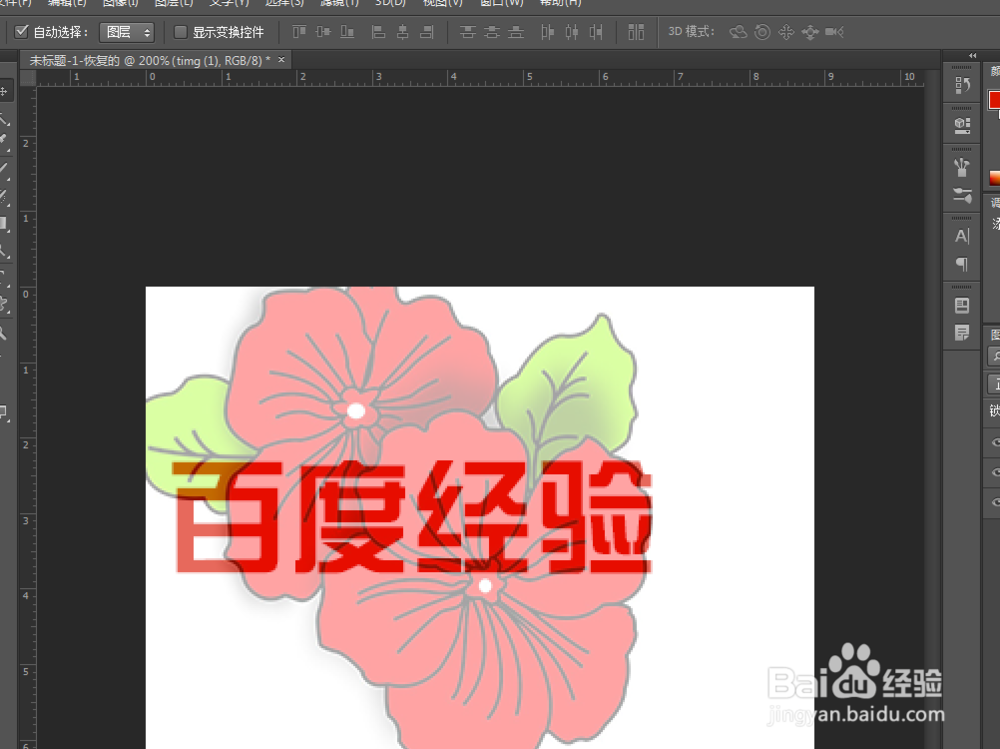Select the align horizontal centers icon
This screenshot has width=1000, height=749.
pyautogui.click(x=402, y=32)
